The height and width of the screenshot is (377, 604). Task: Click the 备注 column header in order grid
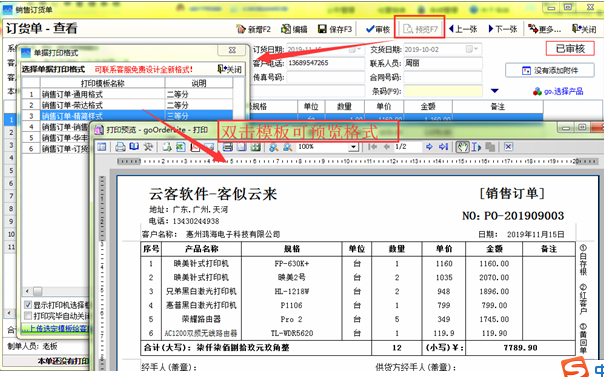tap(498, 107)
